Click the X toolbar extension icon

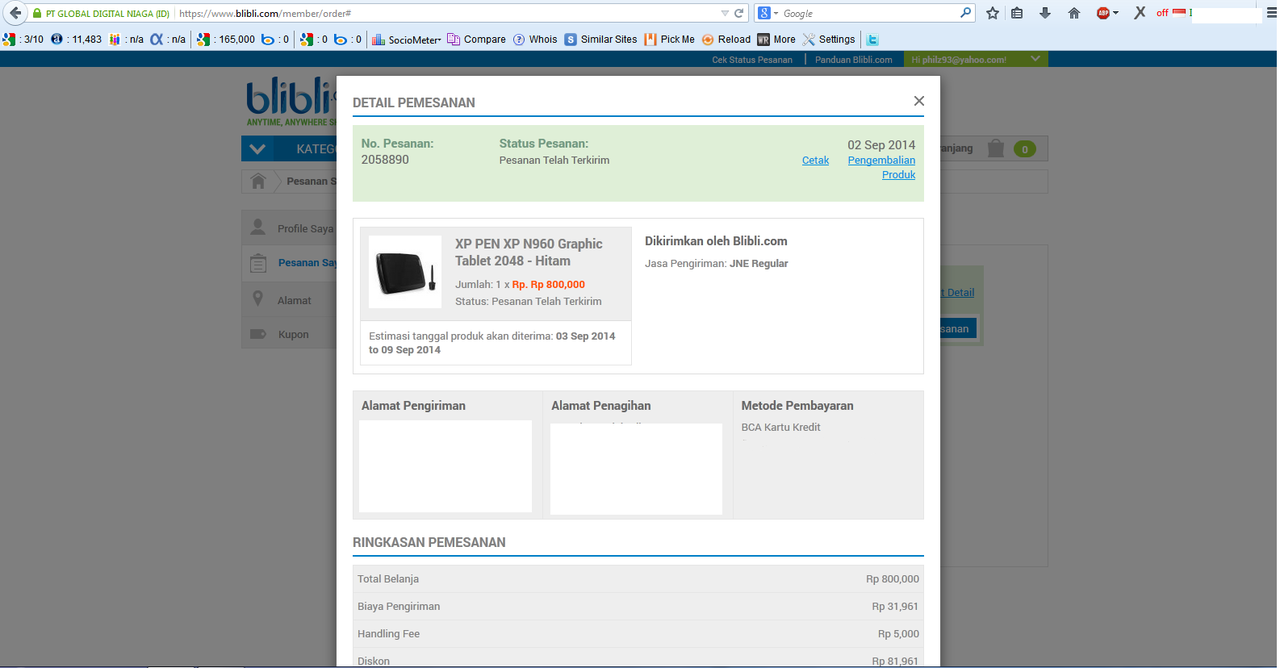[x=1139, y=13]
